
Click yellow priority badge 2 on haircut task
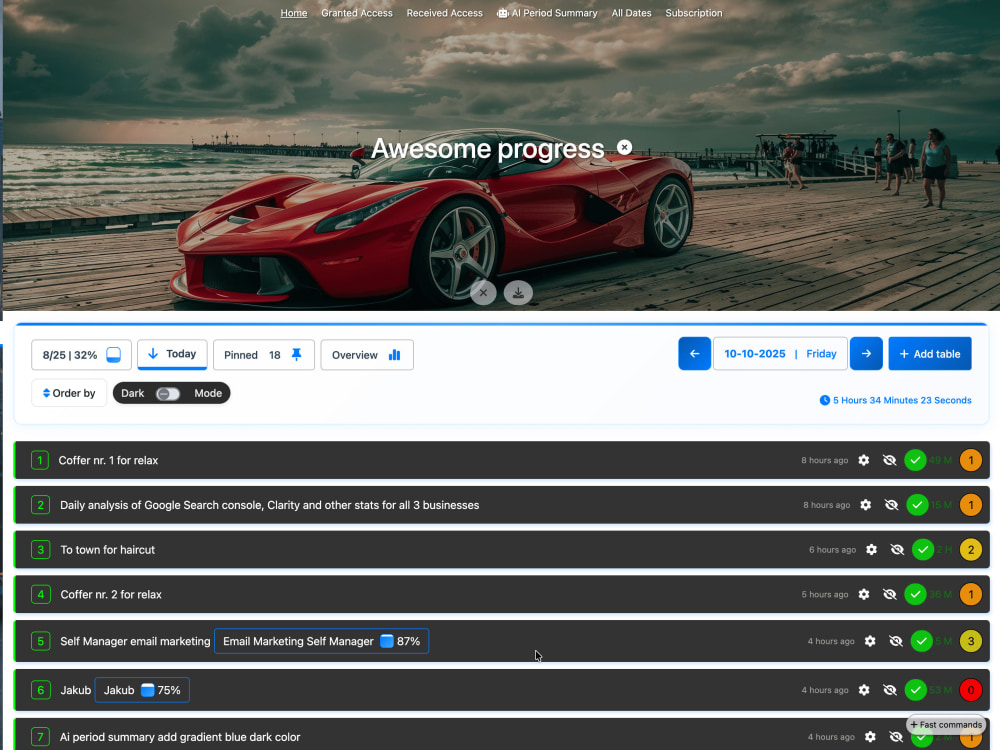(971, 549)
